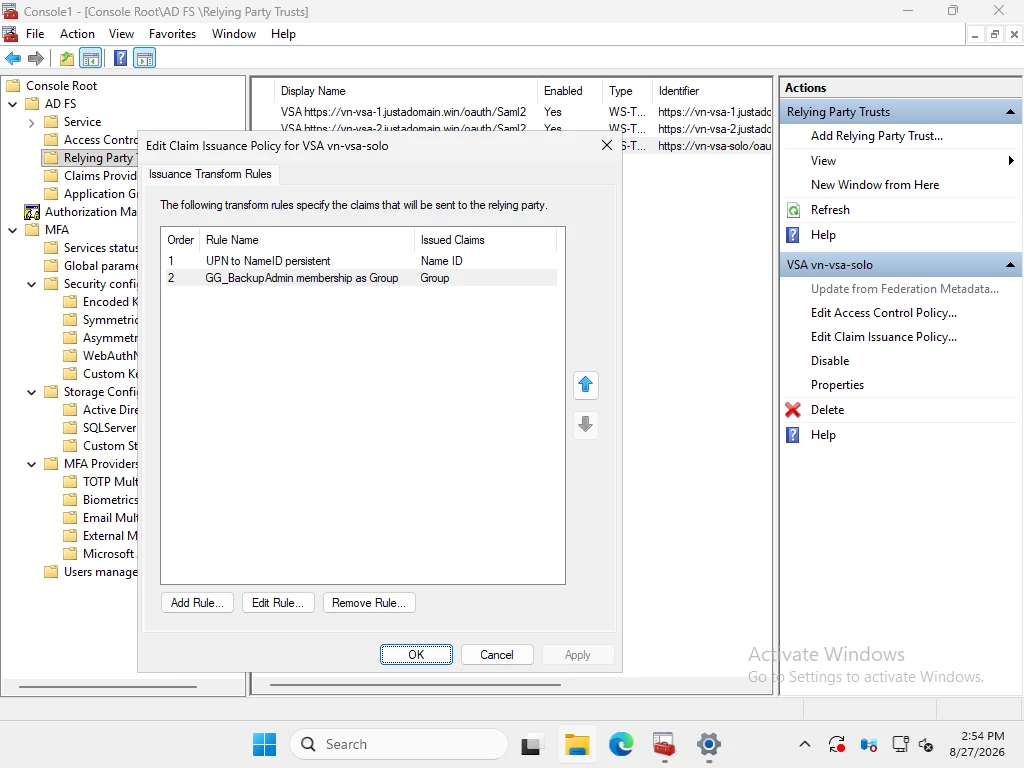Open the Favorites menu
The width and height of the screenshot is (1024, 768).
[172, 34]
